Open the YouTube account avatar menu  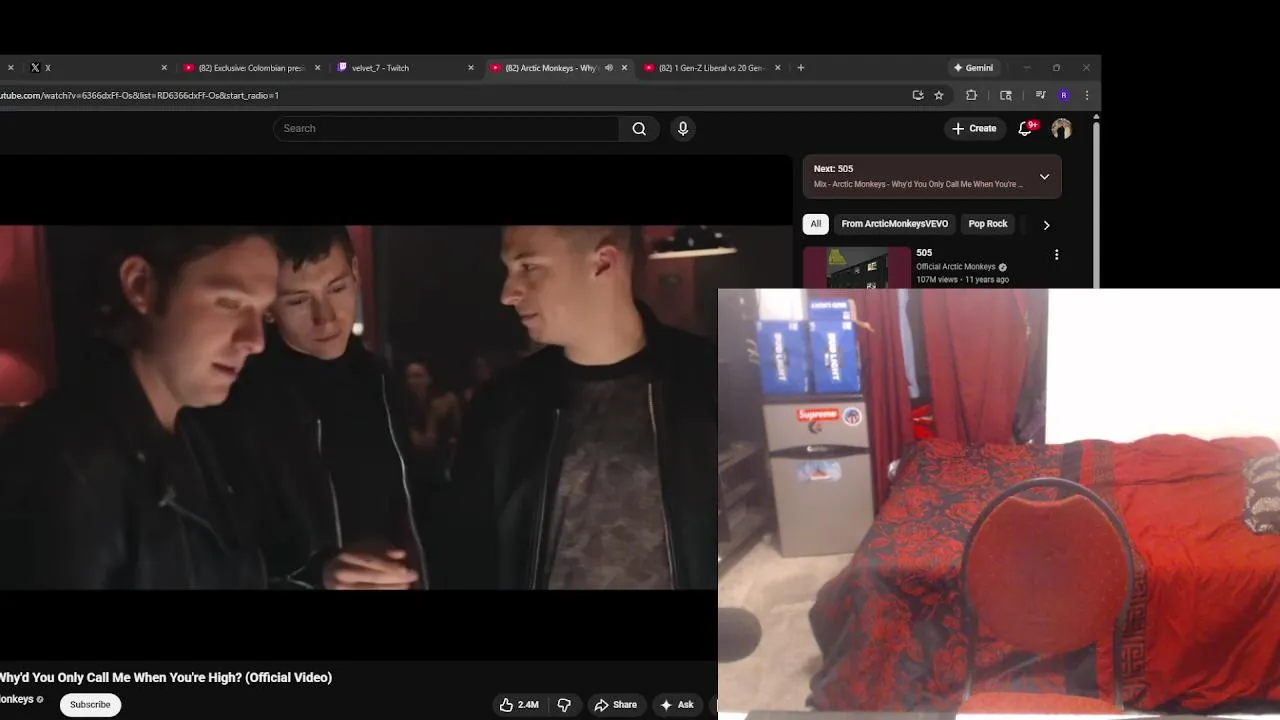[1062, 128]
